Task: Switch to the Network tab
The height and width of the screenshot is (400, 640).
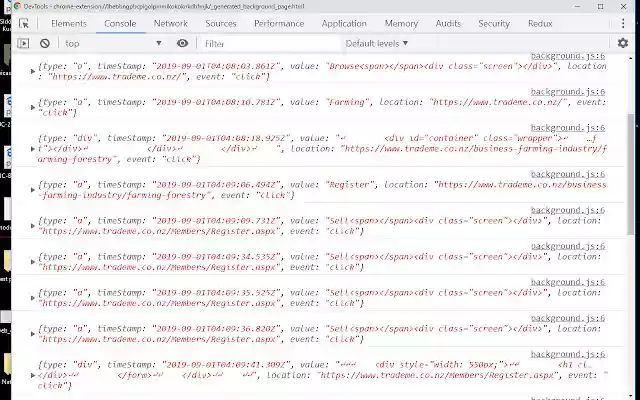Action: 171,24
